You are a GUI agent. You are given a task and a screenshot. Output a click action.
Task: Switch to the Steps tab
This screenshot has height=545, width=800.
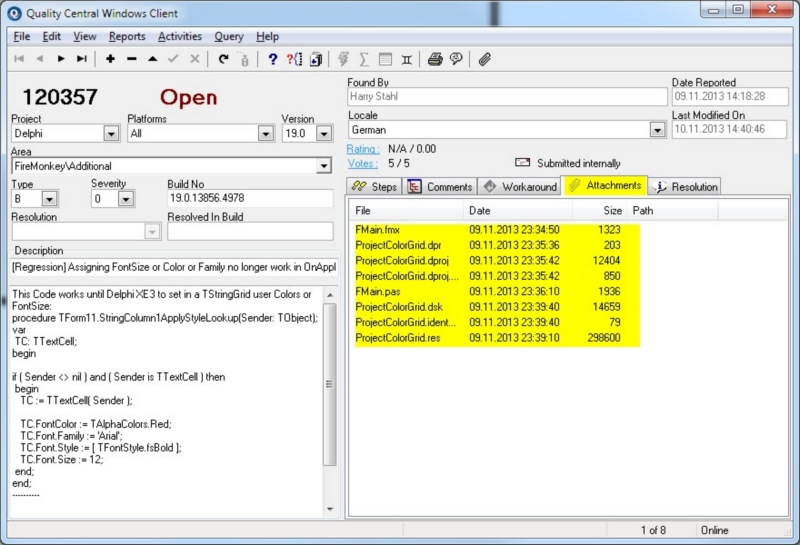click(x=374, y=187)
